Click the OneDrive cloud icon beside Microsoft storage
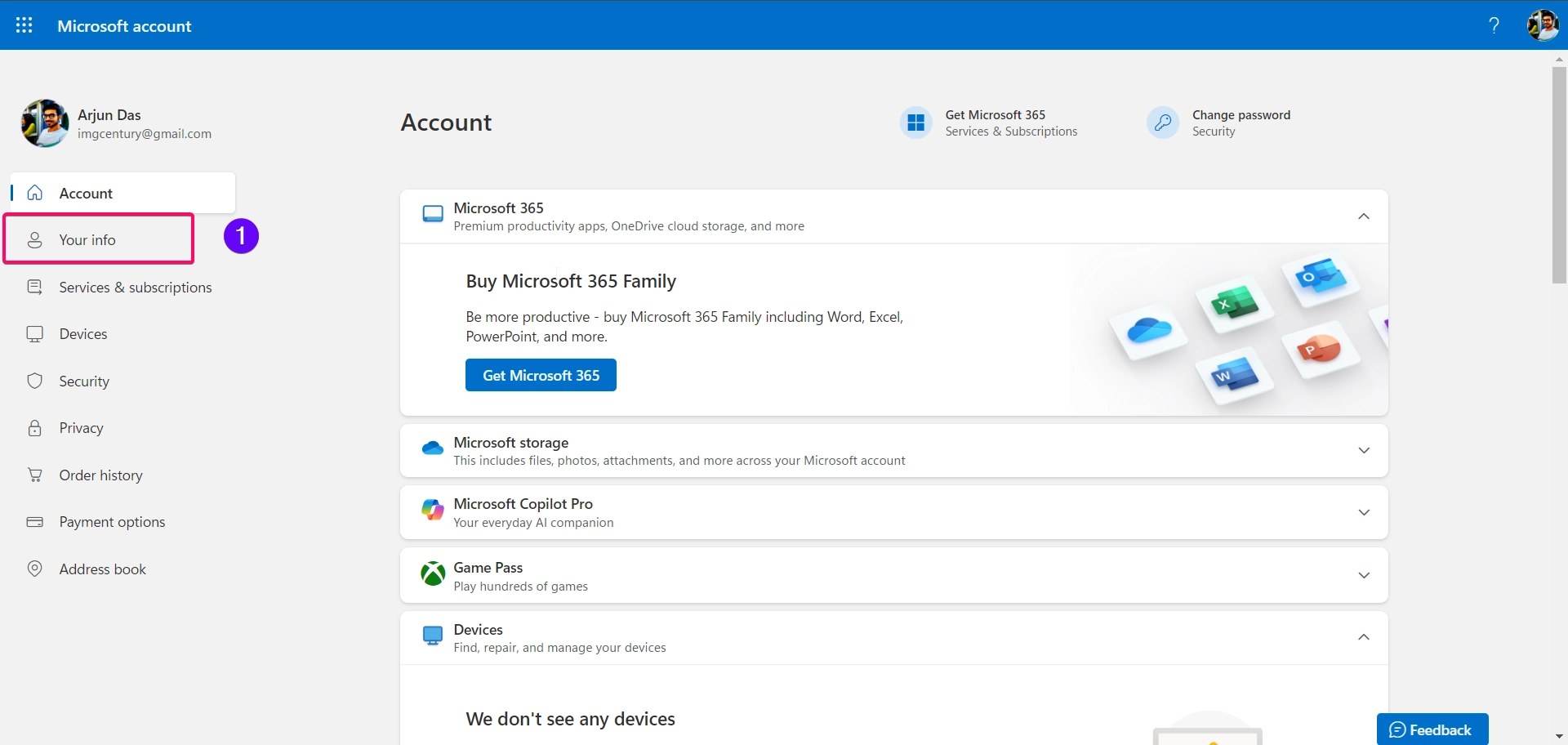 [x=433, y=448]
